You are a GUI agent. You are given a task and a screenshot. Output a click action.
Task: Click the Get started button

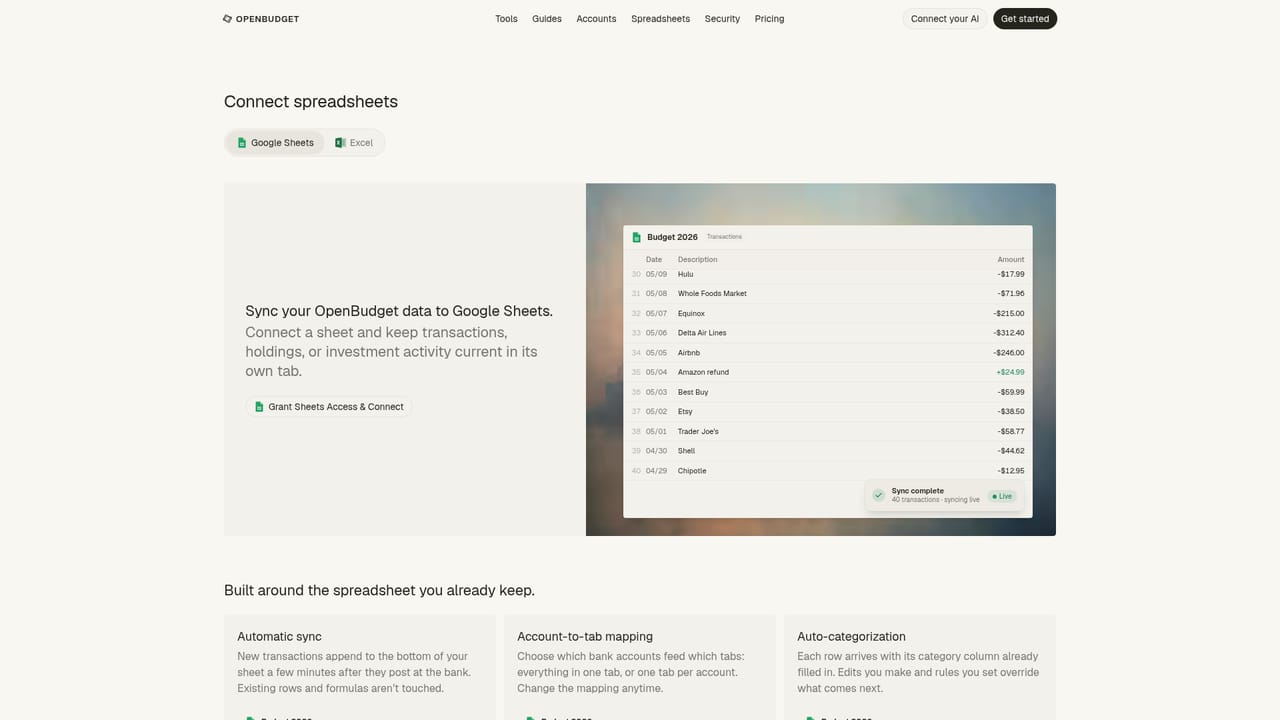(1025, 19)
